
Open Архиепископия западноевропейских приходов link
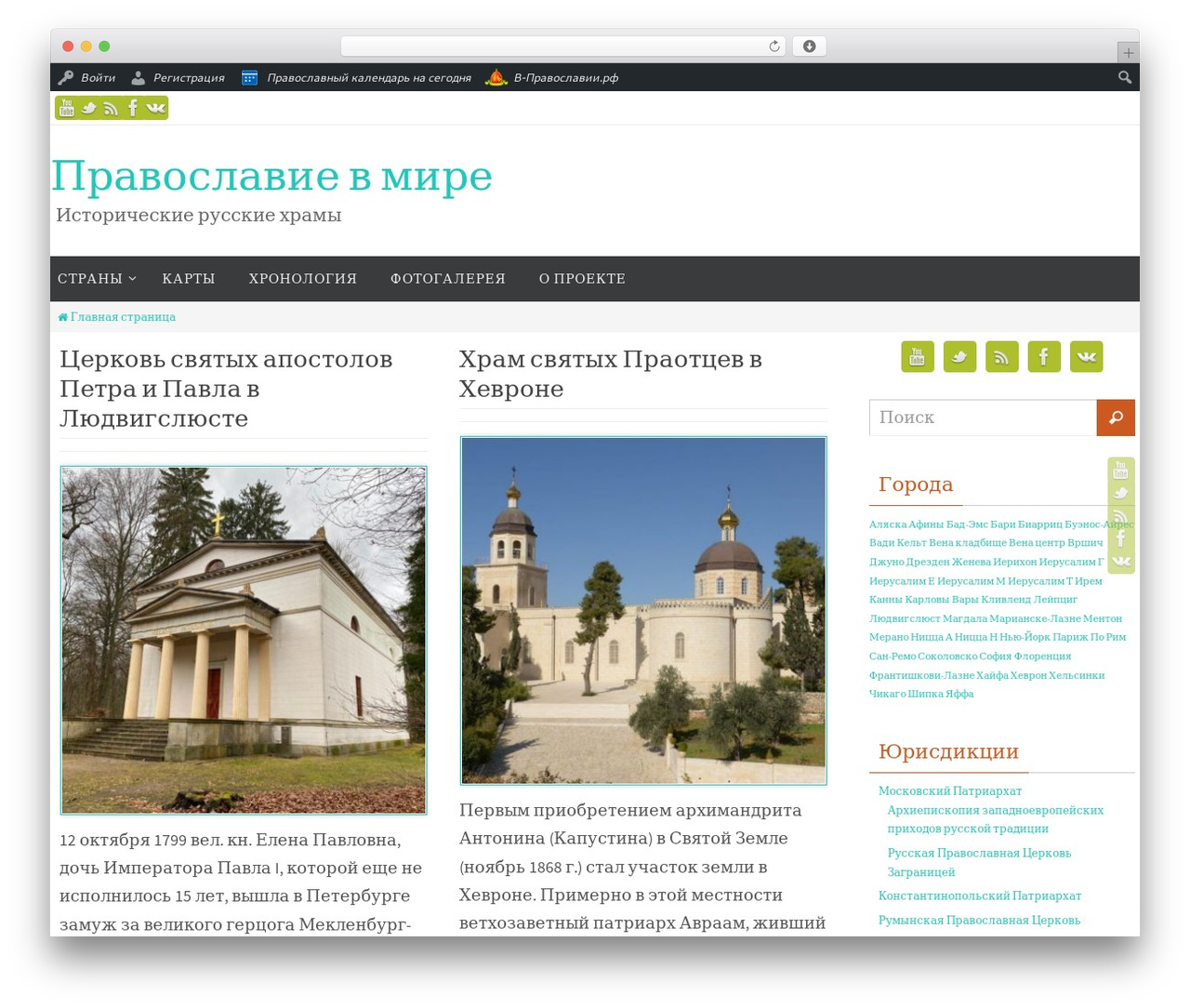tap(996, 819)
